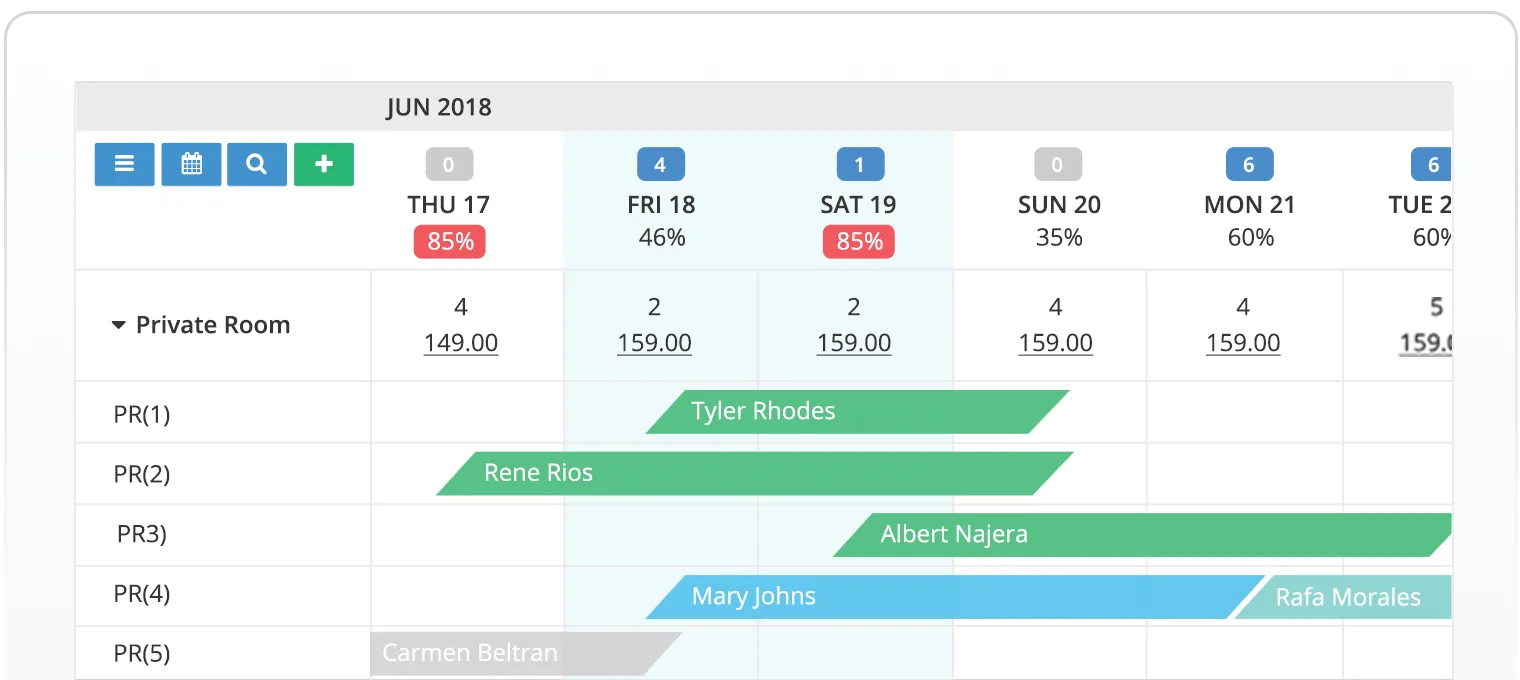
Task: Click the blue search magnifier button
Action: point(257,164)
